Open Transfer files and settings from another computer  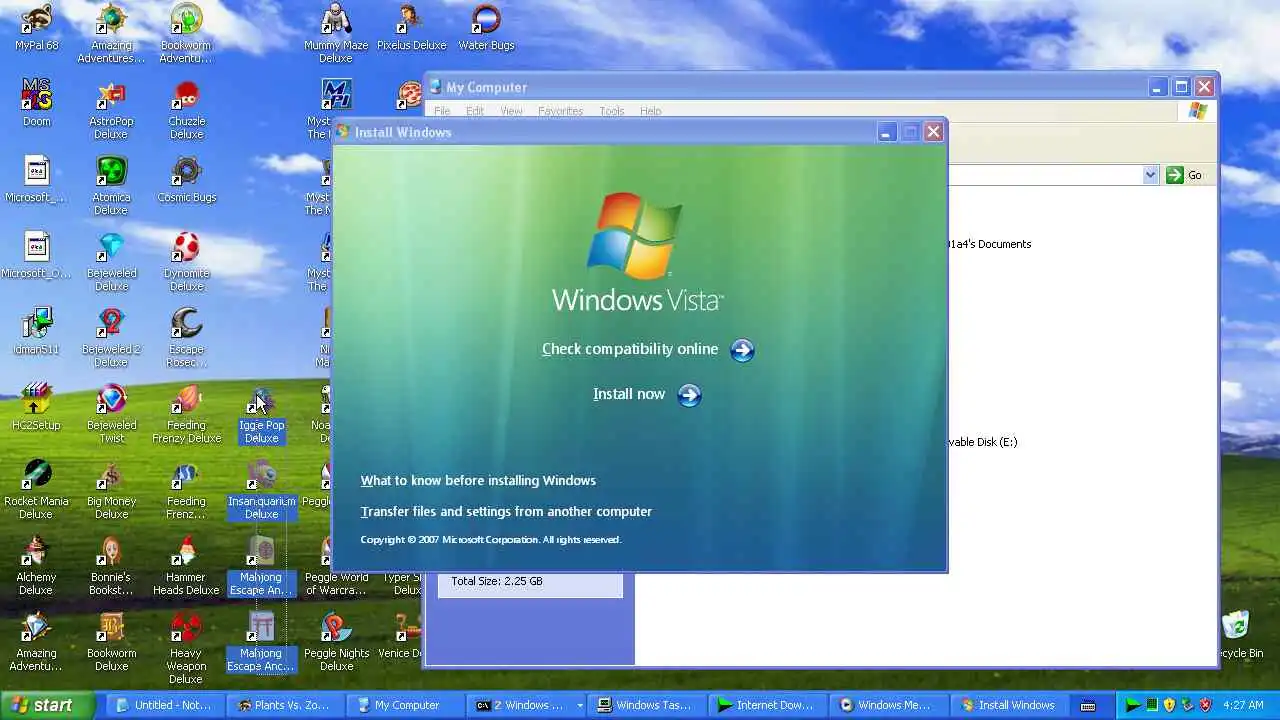pyautogui.click(x=506, y=512)
